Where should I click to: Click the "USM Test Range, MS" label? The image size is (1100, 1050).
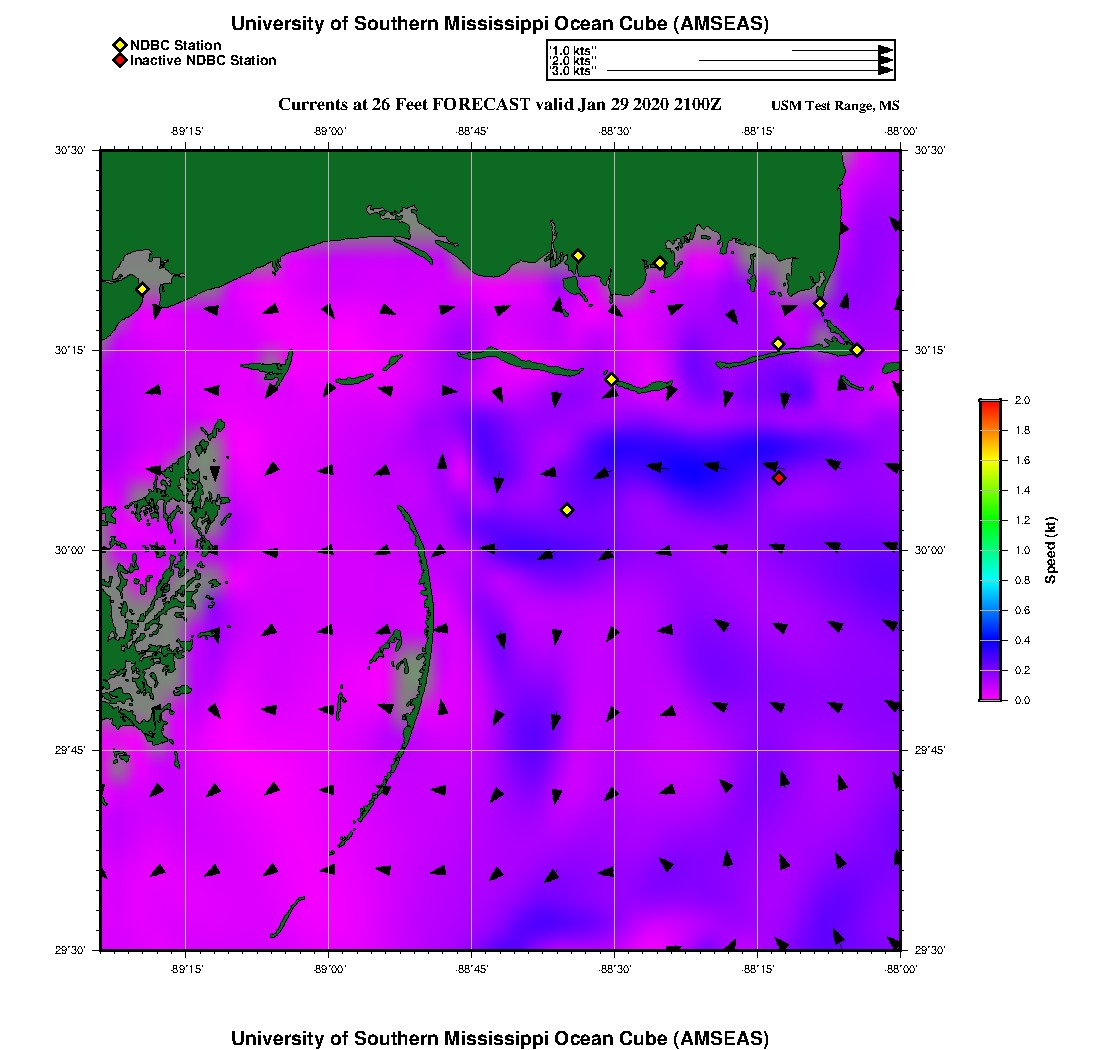click(x=835, y=106)
